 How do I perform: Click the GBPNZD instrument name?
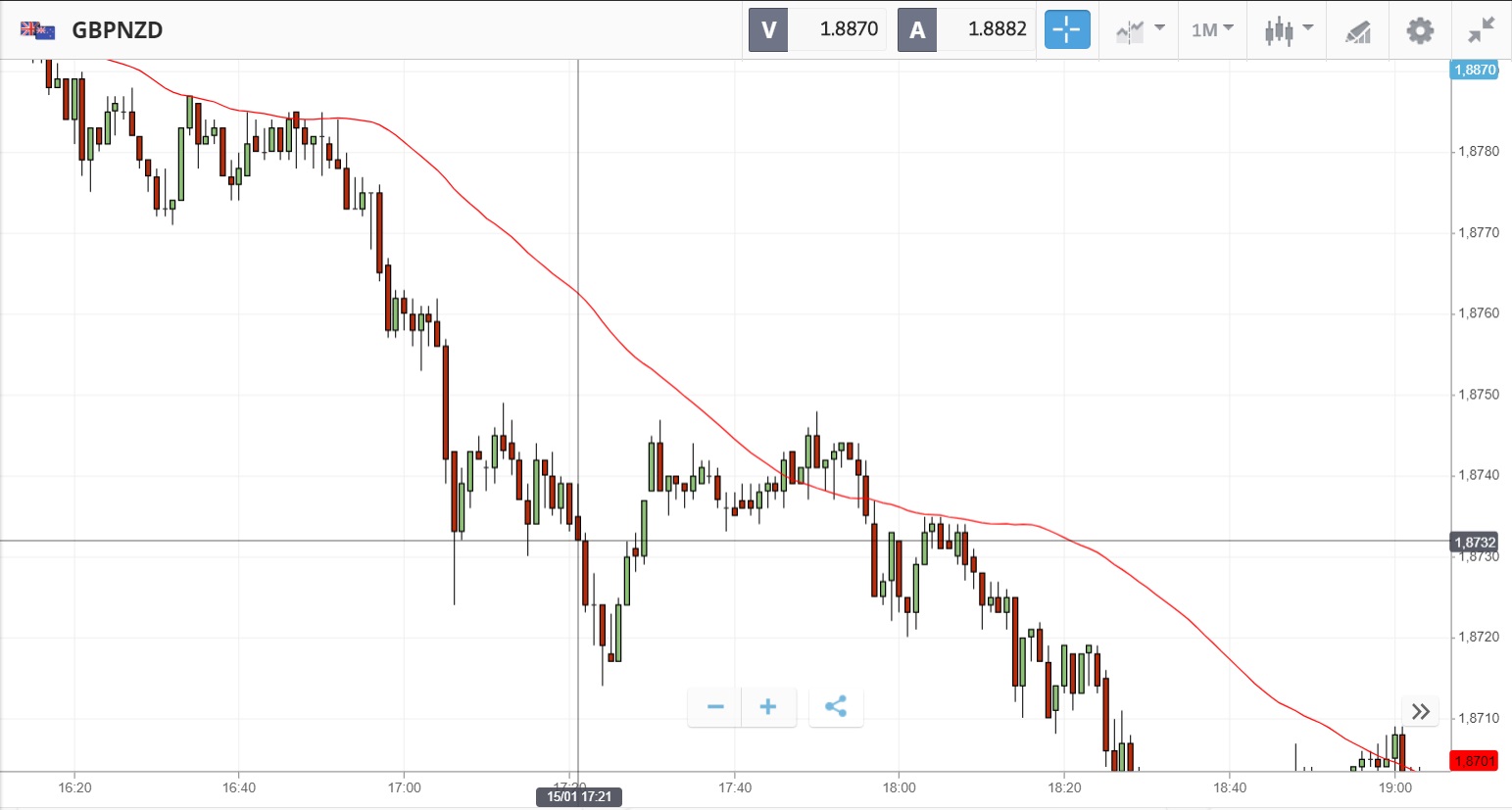tap(118, 30)
